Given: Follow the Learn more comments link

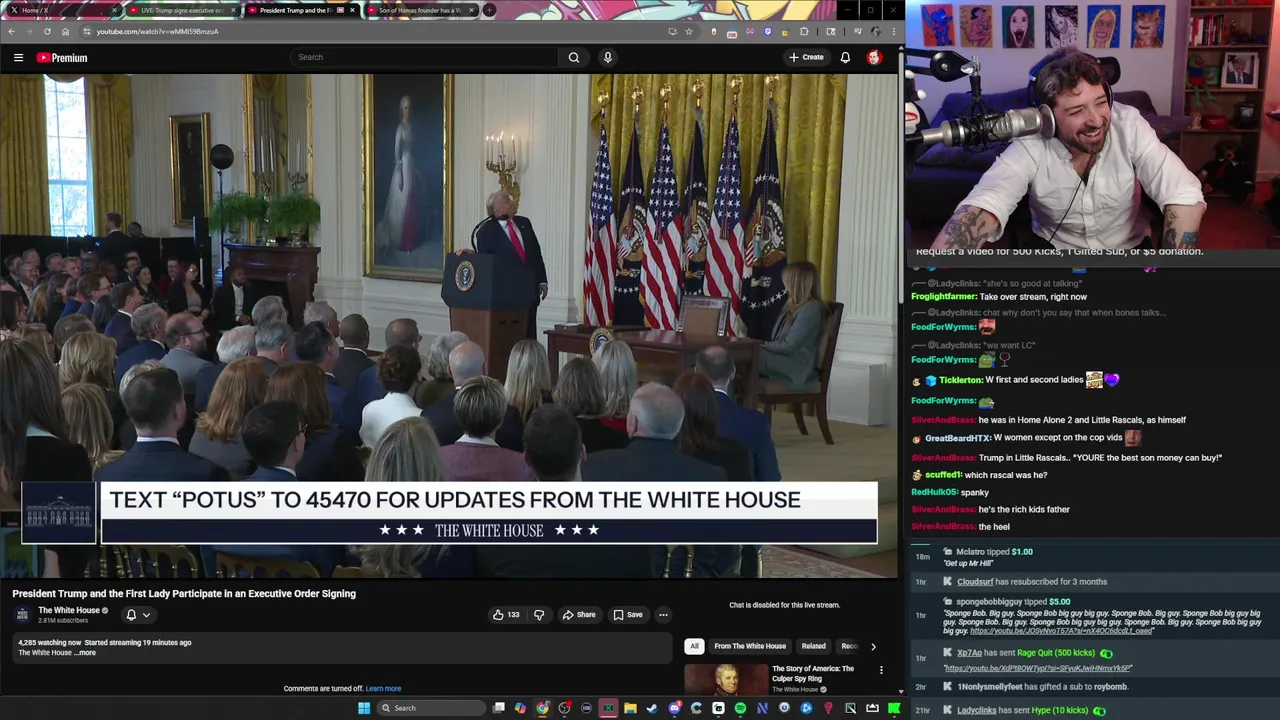Looking at the screenshot, I should coord(383,689).
